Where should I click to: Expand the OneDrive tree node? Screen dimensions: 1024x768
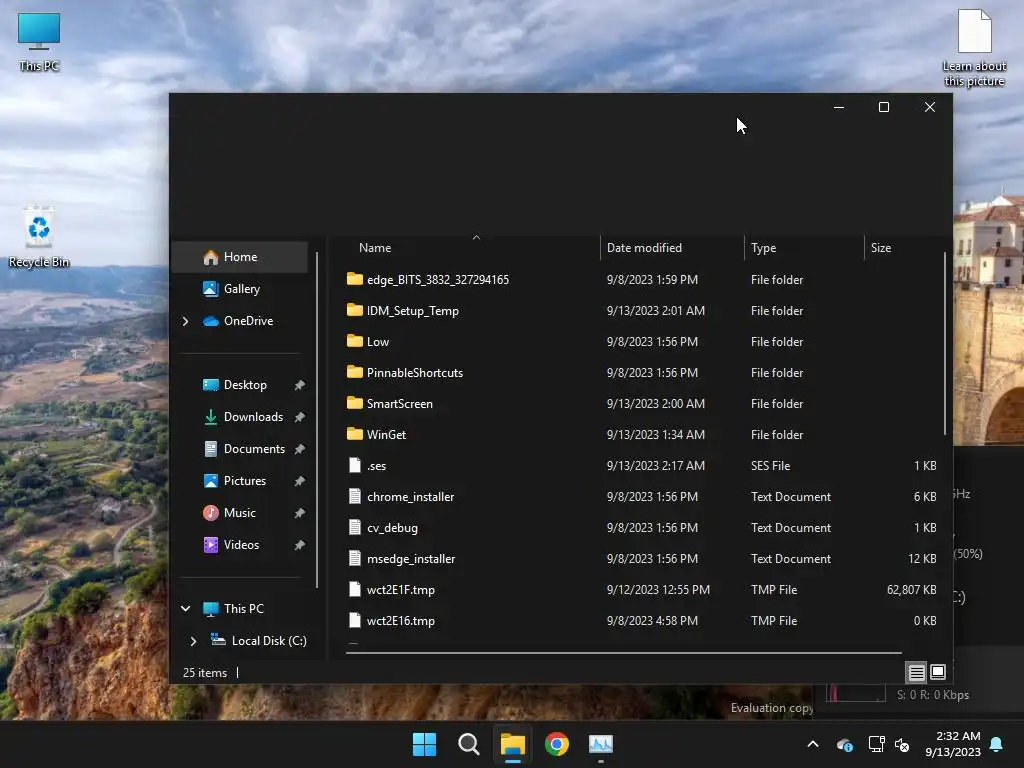[x=185, y=321]
